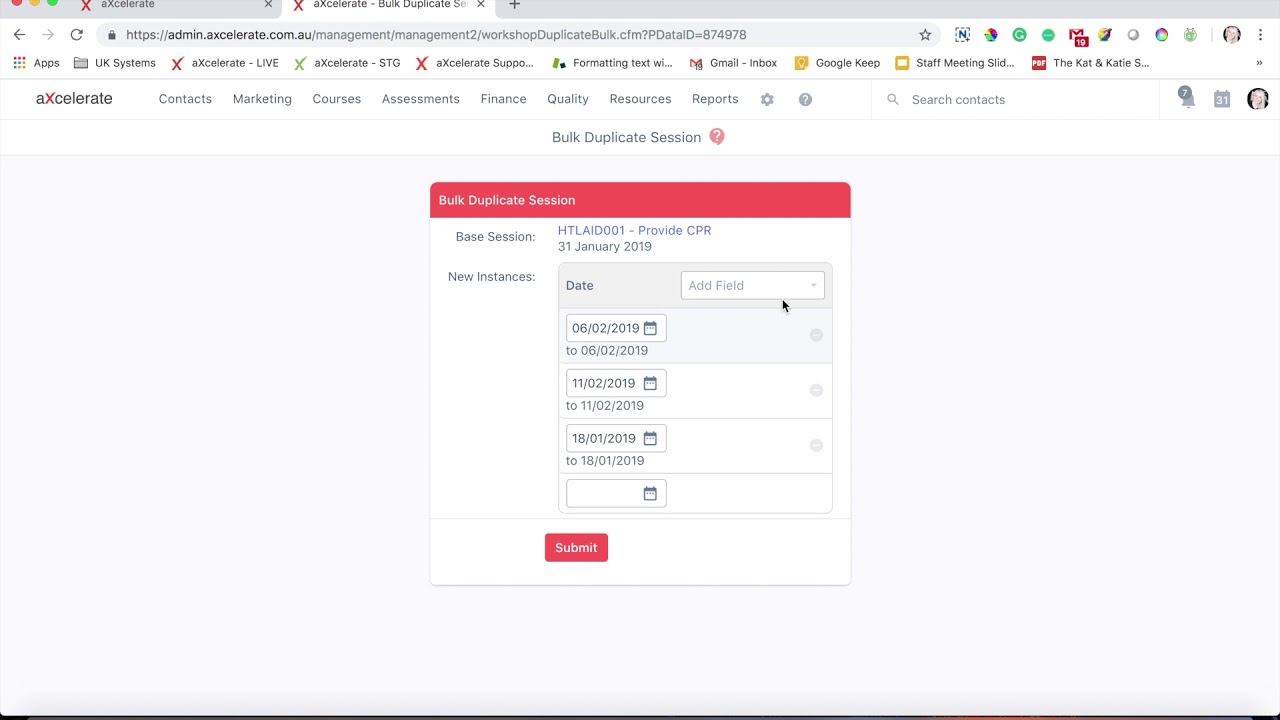The height and width of the screenshot is (720, 1280).
Task: Open the Google Keep bookmark
Action: point(837,63)
